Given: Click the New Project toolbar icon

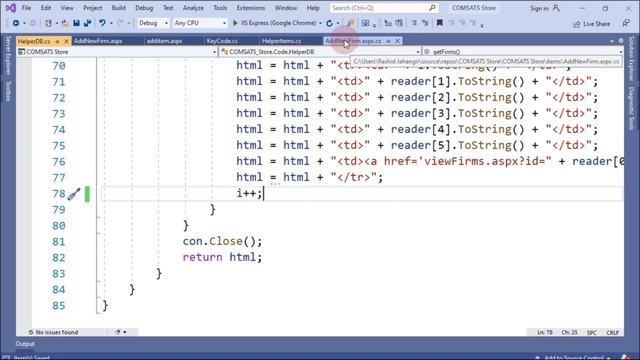Looking at the screenshot, I should coord(48,23).
